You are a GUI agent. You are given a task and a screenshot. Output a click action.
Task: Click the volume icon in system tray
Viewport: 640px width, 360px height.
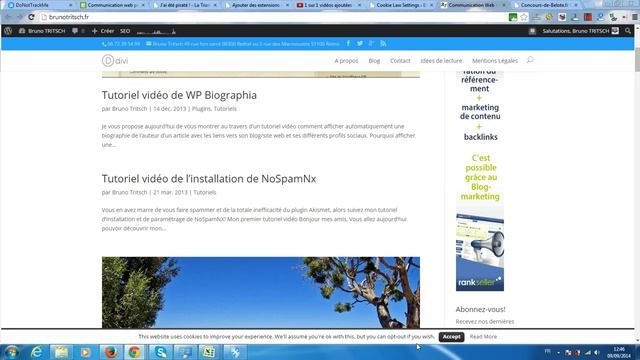coord(597,352)
